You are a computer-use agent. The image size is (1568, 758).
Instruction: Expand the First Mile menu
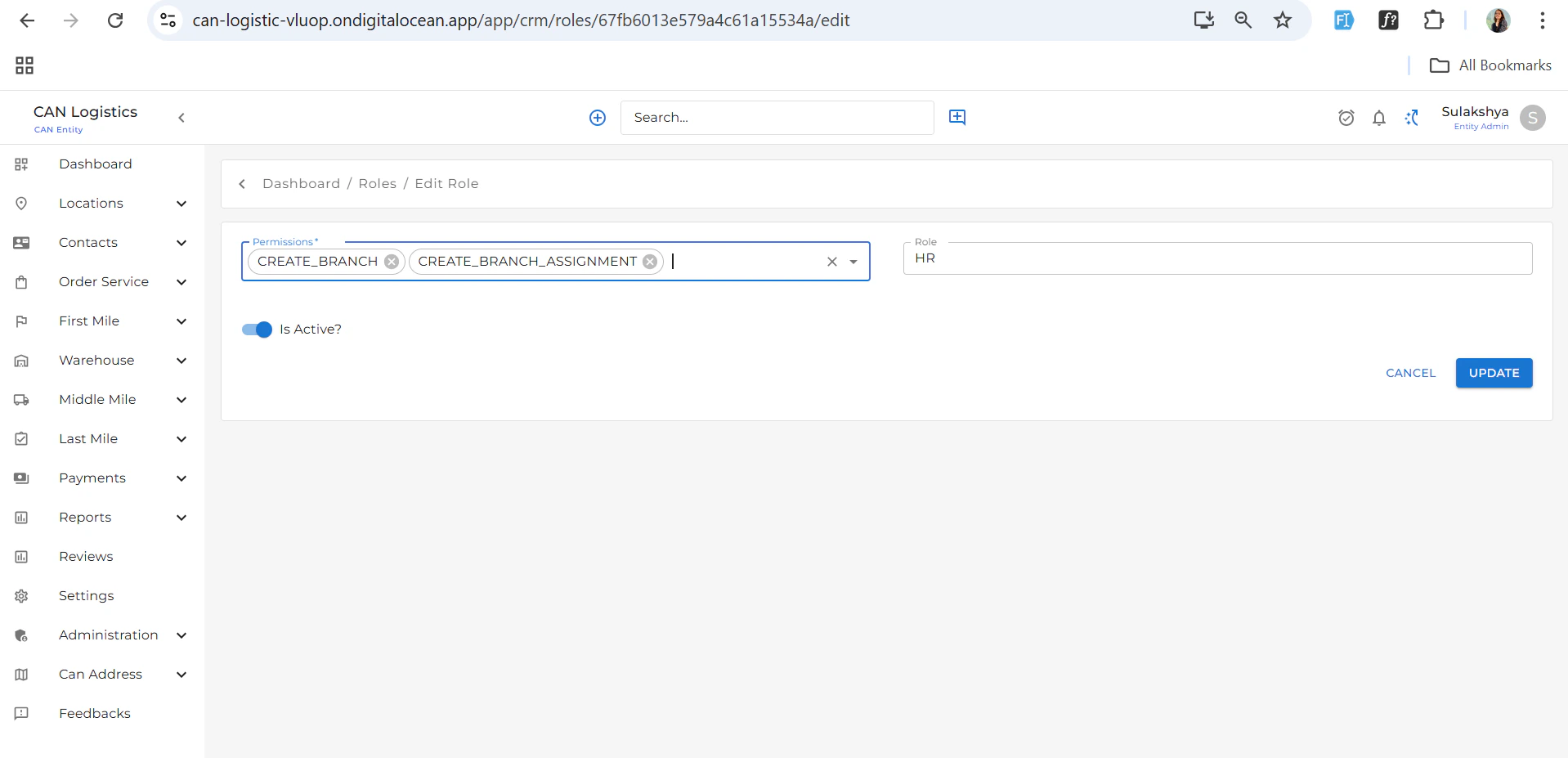pyautogui.click(x=102, y=321)
